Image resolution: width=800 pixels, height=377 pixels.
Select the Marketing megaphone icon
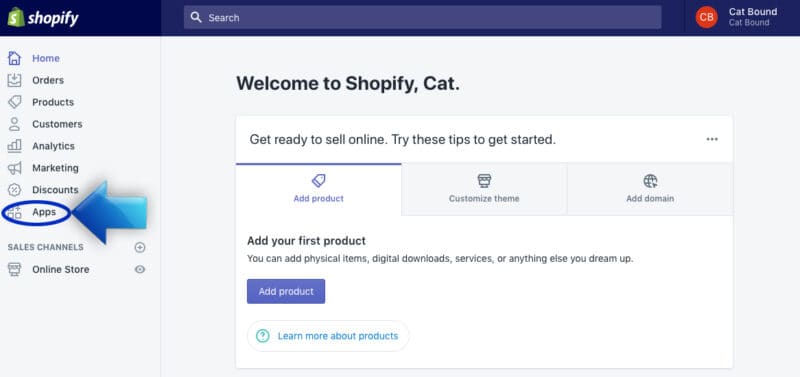pos(14,168)
